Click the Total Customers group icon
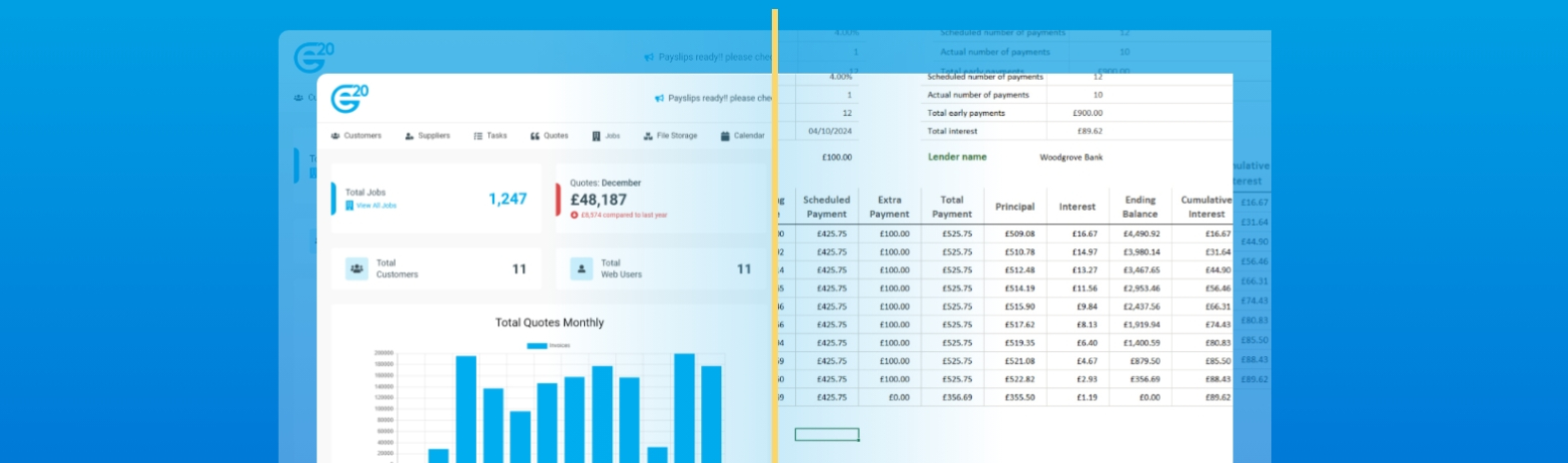The image size is (1568, 463). [x=357, y=268]
